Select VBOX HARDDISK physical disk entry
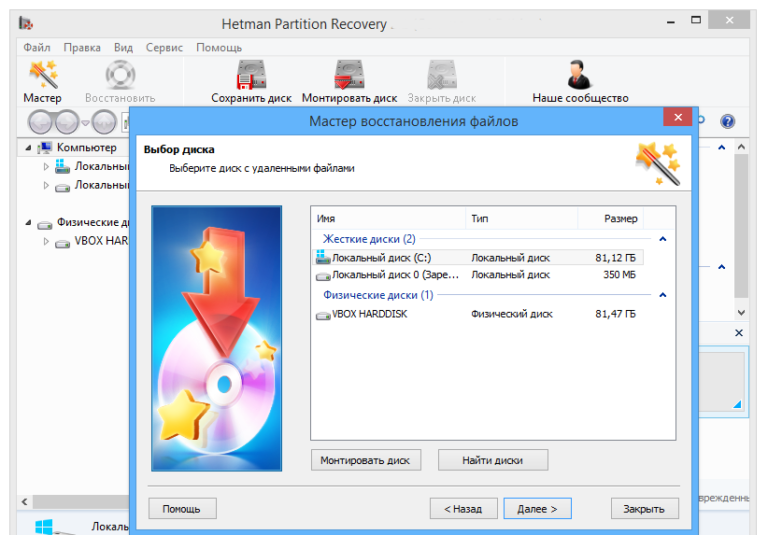The width and height of the screenshot is (768, 535). pos(369,314)
